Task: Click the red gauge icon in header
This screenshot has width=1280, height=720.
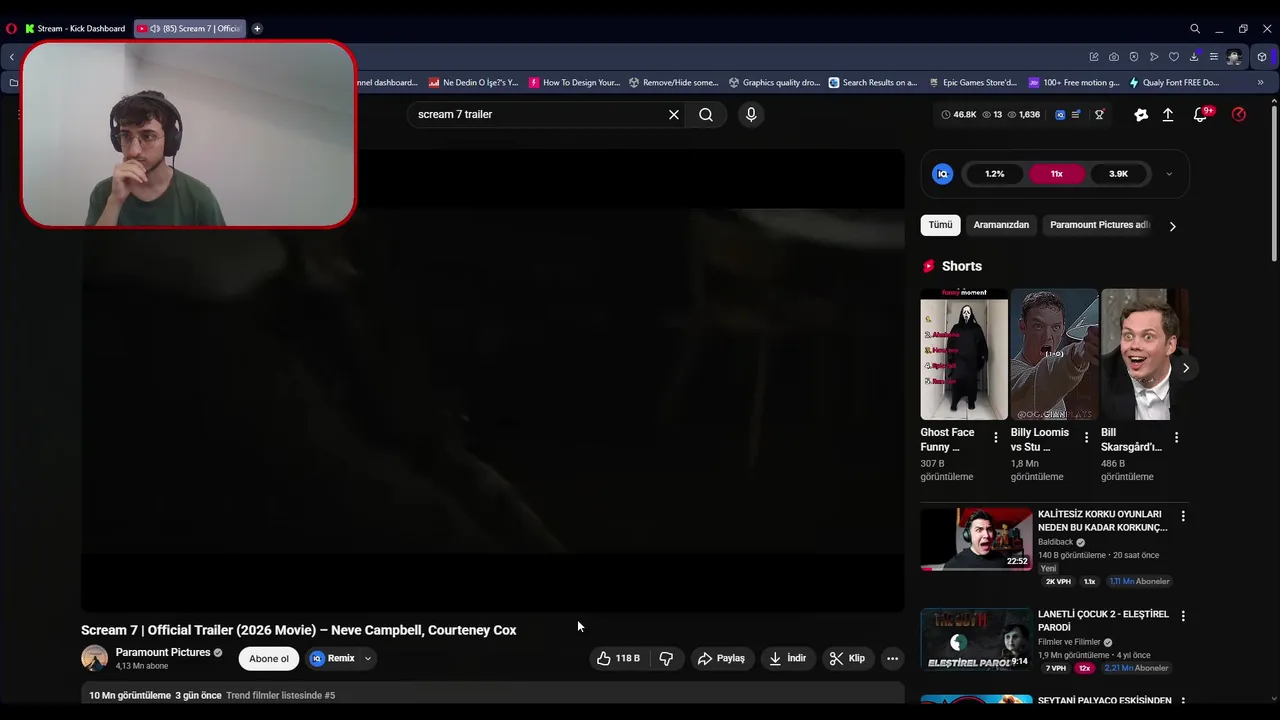Action: point(1239,115)
